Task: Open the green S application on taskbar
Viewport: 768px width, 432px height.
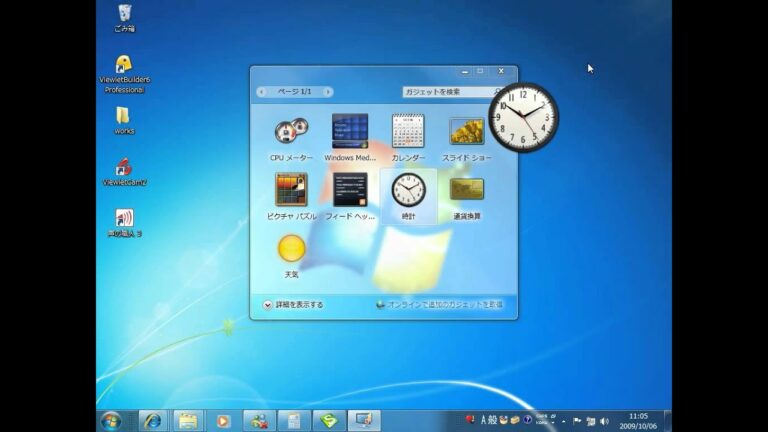Action: (x=329, y=421)
